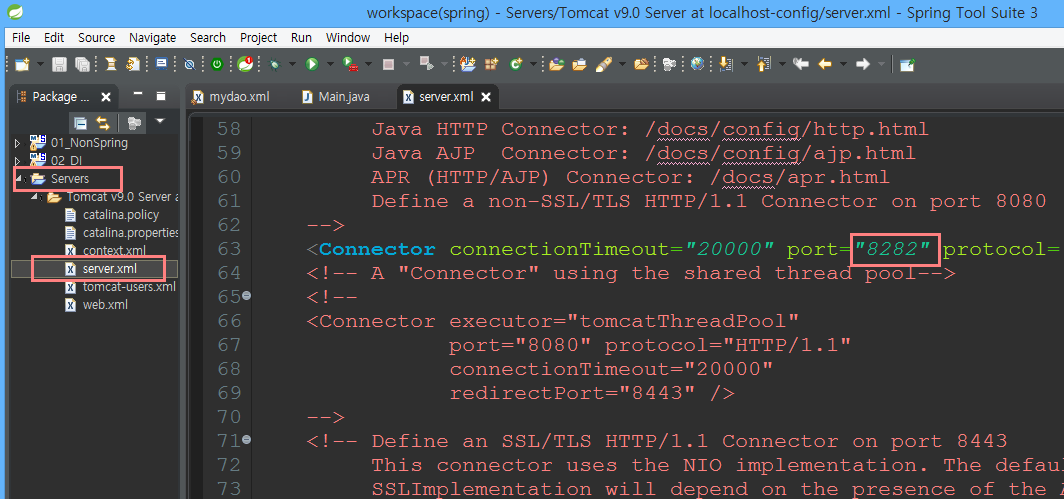Switch to the Main.java editor tab
The width and height of the screenshot is (1064, 499).
coord(337,96)
